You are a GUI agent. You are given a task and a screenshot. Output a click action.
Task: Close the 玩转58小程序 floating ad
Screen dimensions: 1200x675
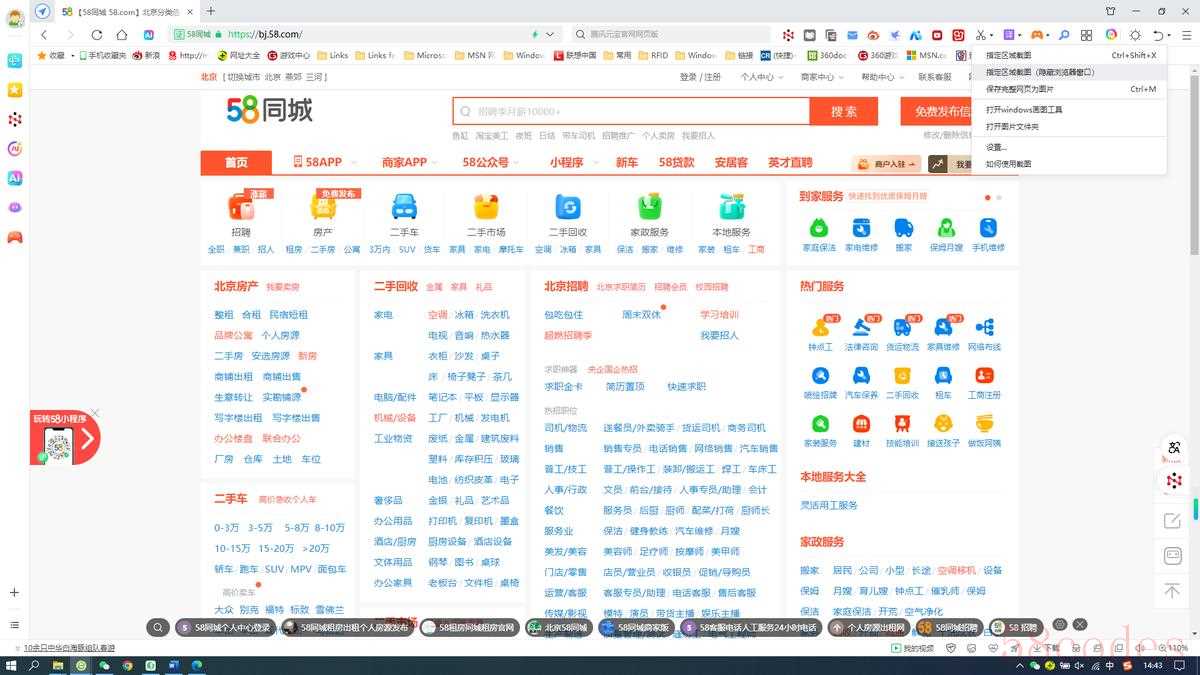(x=95, y=412)
